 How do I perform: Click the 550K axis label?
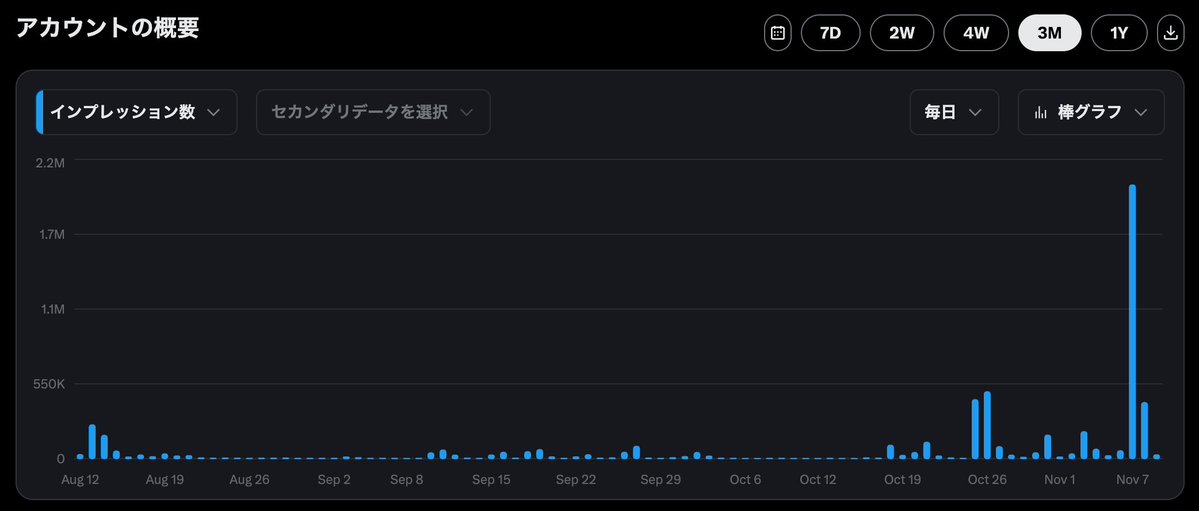(x=47, y=384)
